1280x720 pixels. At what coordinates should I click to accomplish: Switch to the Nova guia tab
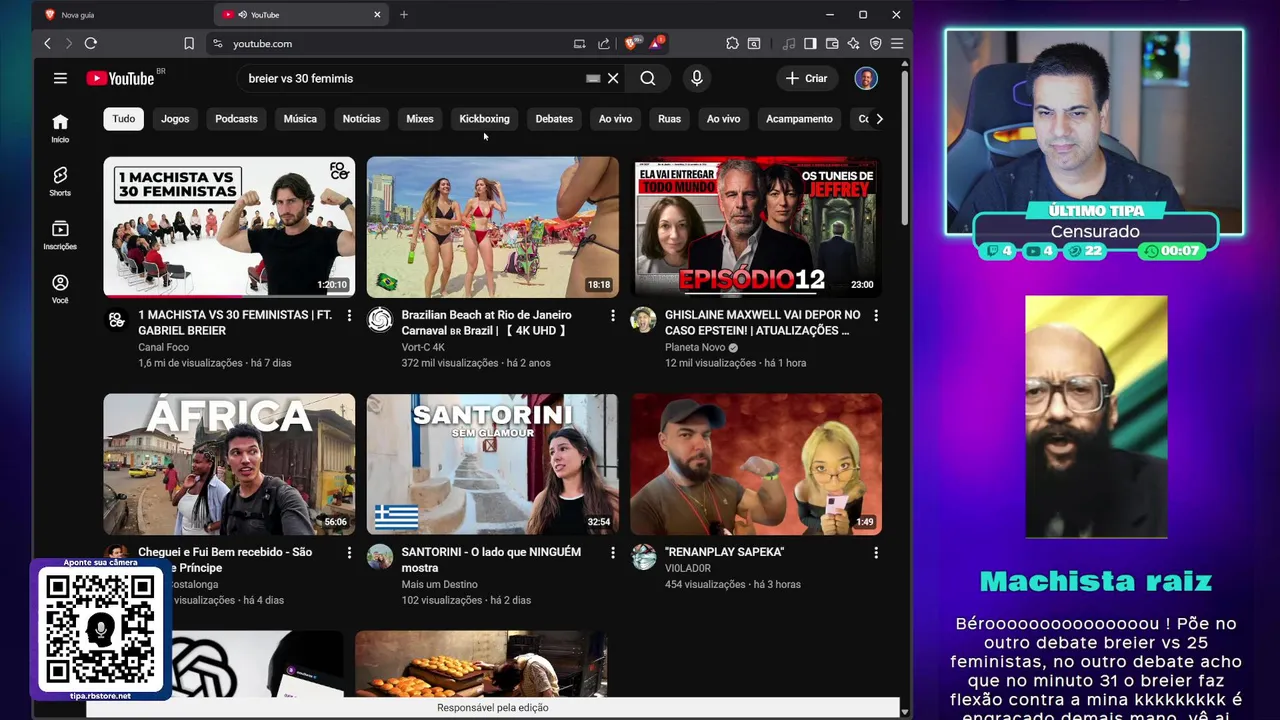[120, 14]
